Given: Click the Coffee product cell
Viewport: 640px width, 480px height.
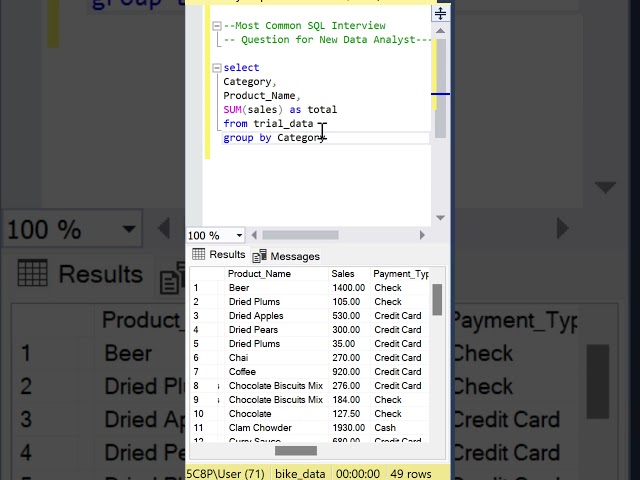Looking at the screenshot, I should [242, 372].
